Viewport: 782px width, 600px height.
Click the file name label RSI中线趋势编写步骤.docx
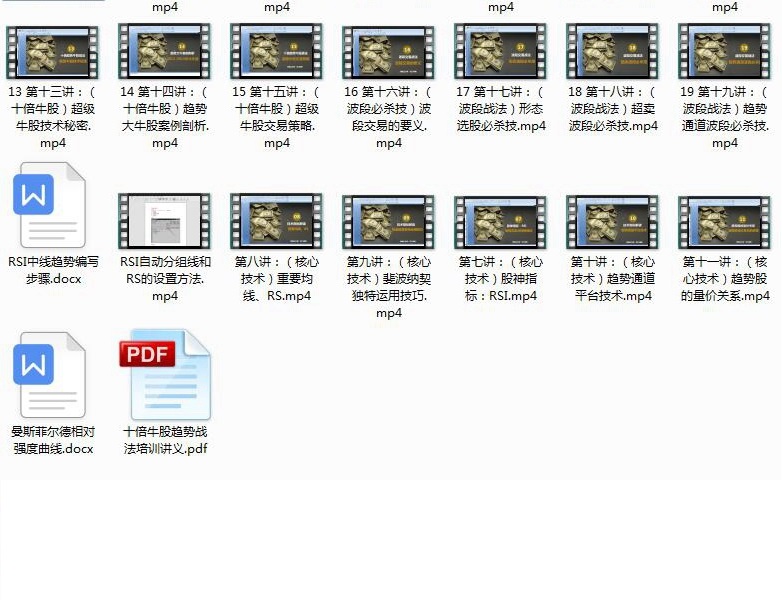point(53,270)
